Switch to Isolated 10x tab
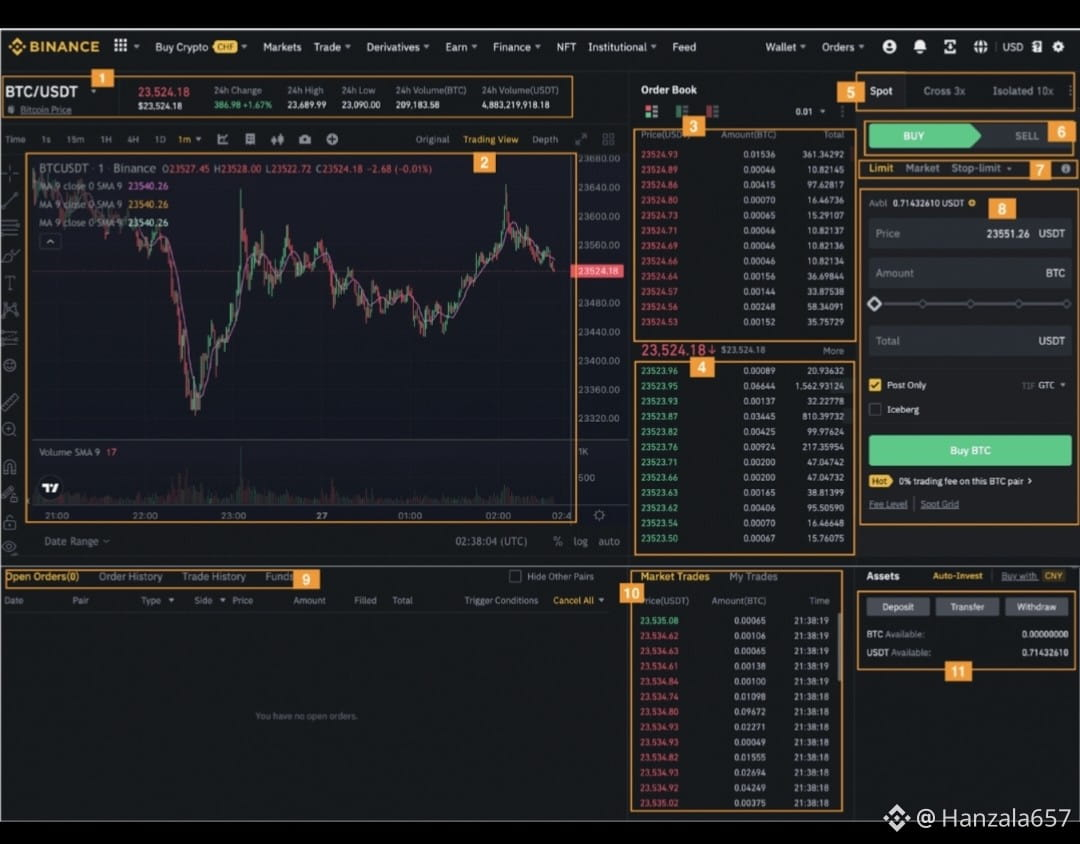Screen dimensions: 1080x844 click(x=1022, y=91)
